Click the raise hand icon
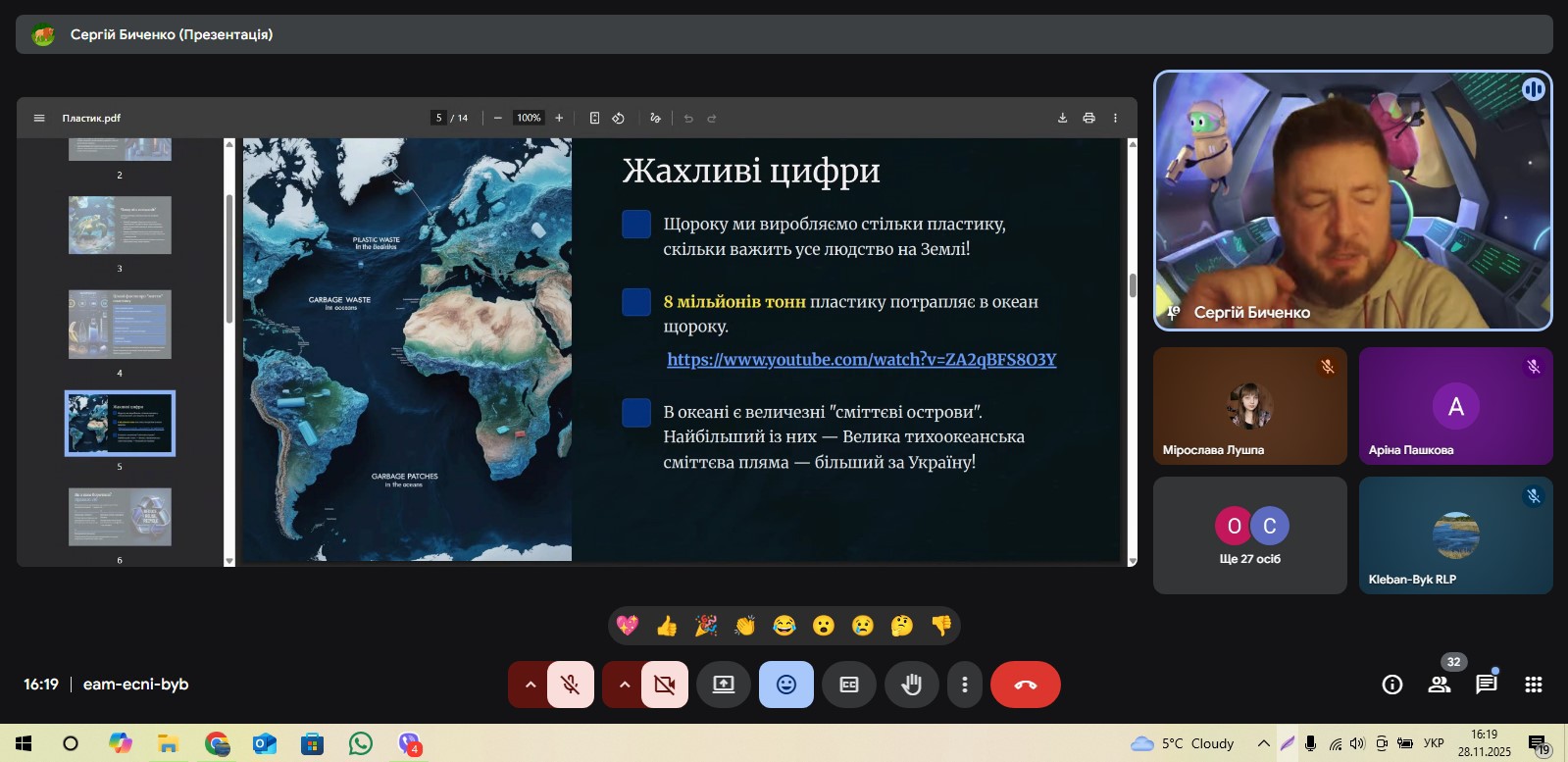1568x762 pixels. 911,685
